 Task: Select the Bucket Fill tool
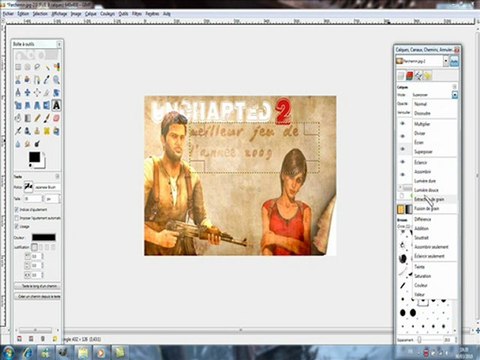point(18,118)
